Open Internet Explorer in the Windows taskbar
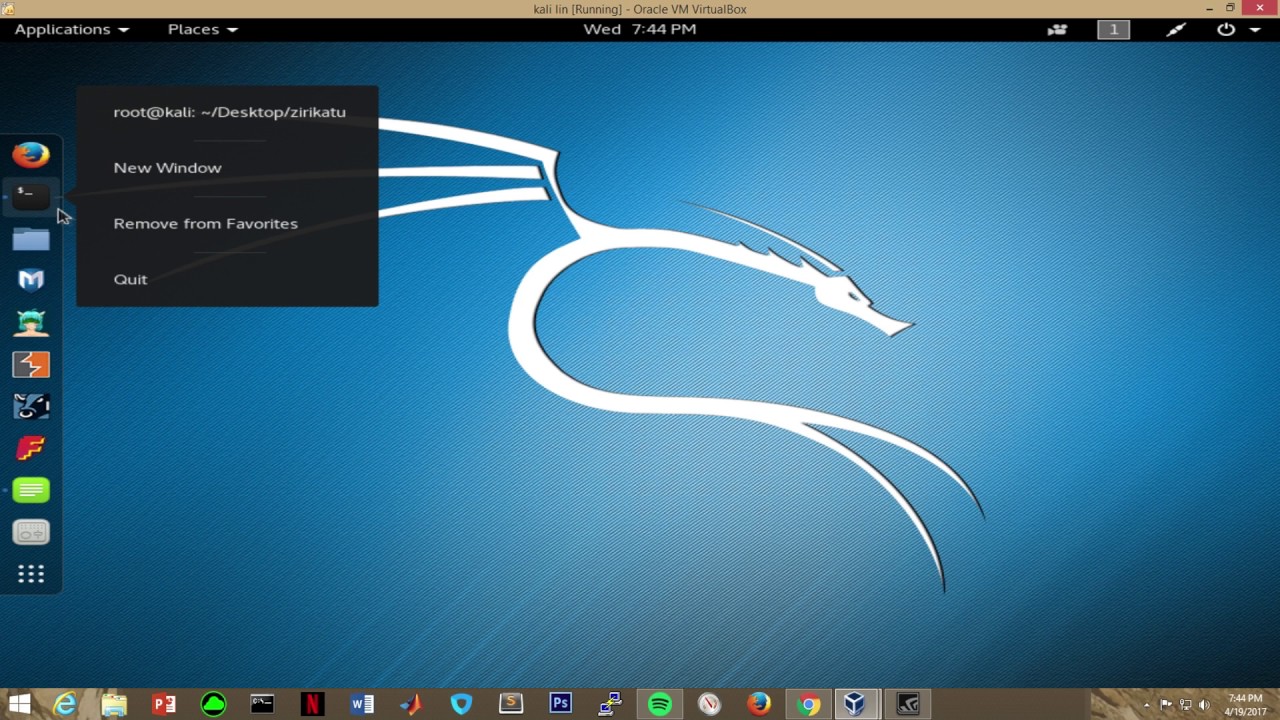The height and width of the screenshot is (720, 1280). pos(65,704)
